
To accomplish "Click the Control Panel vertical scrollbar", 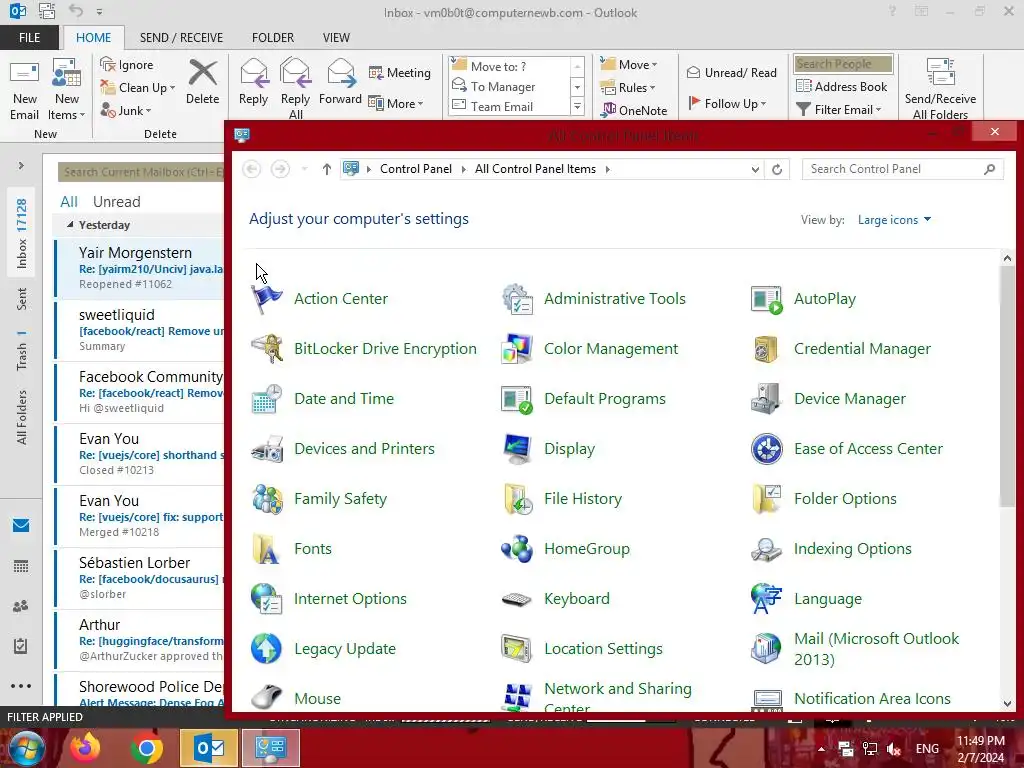I will (1007, 385).
